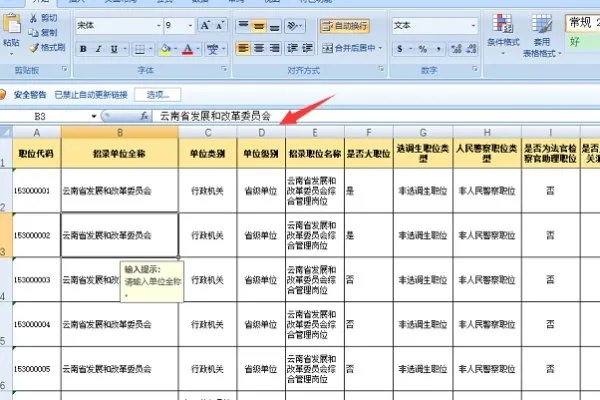
Task: Click Name Box showing B3
Action: 42,116
